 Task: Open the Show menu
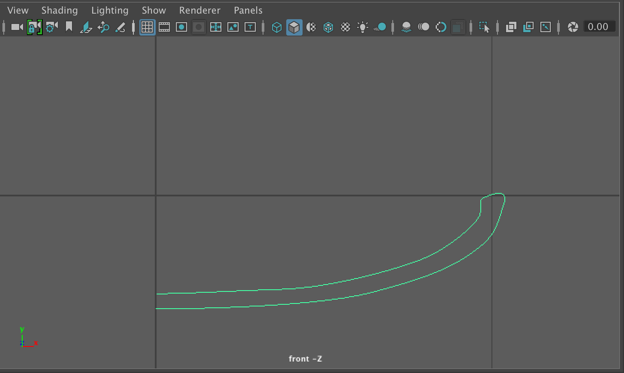154,10
